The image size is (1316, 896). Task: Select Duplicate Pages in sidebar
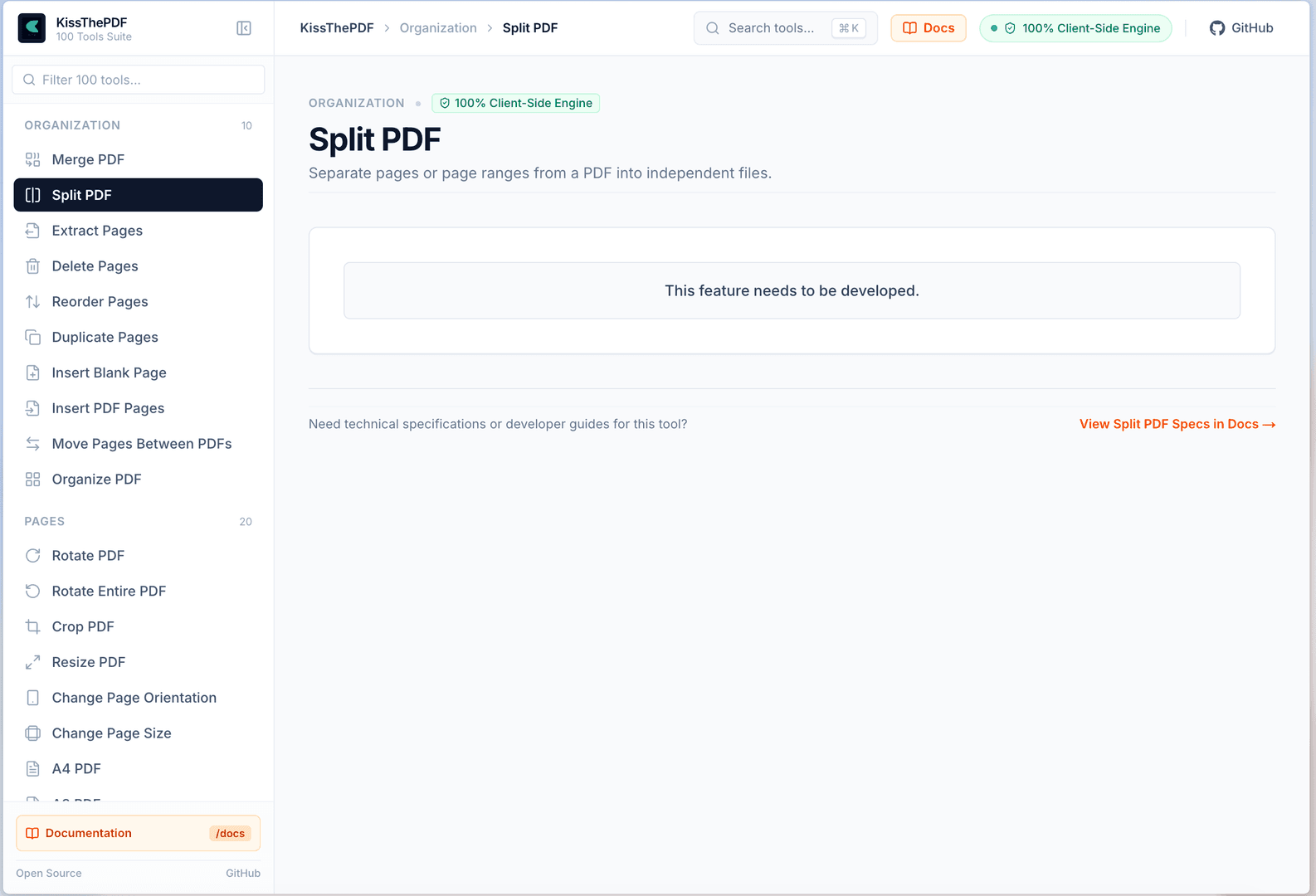click(x=139, y=338)
